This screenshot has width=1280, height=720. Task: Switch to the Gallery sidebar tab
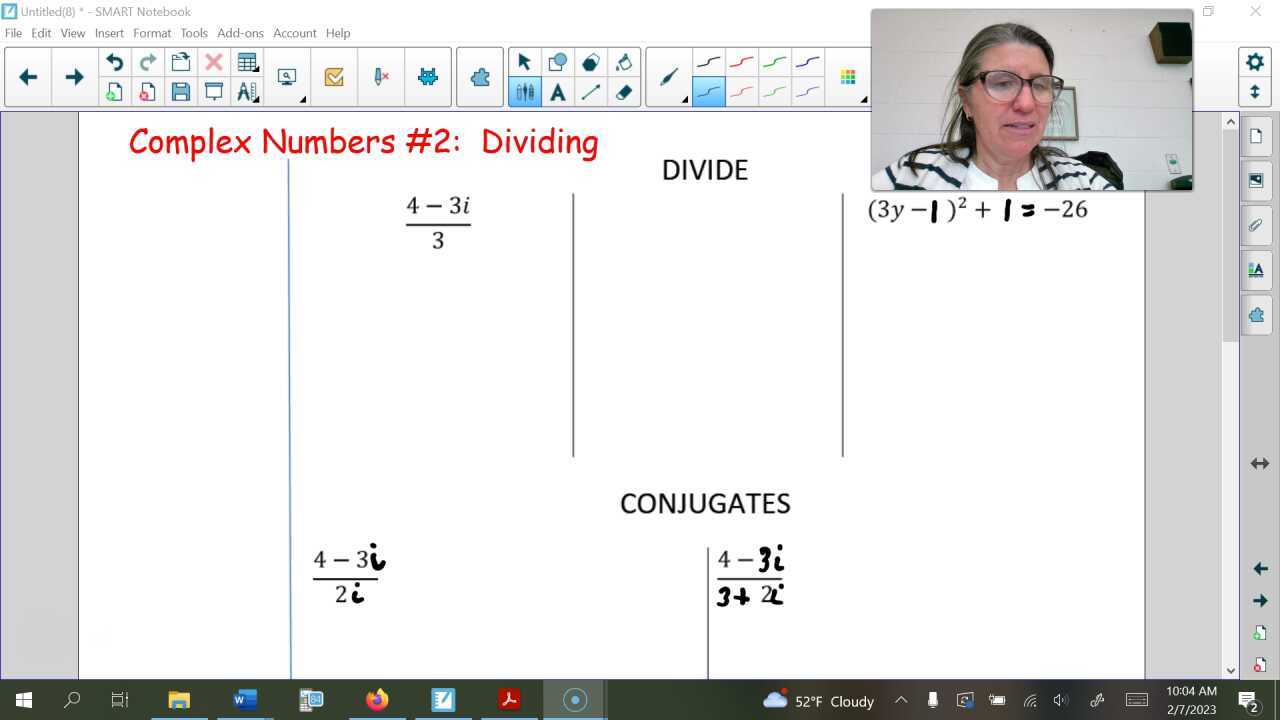click(1256, 180)
